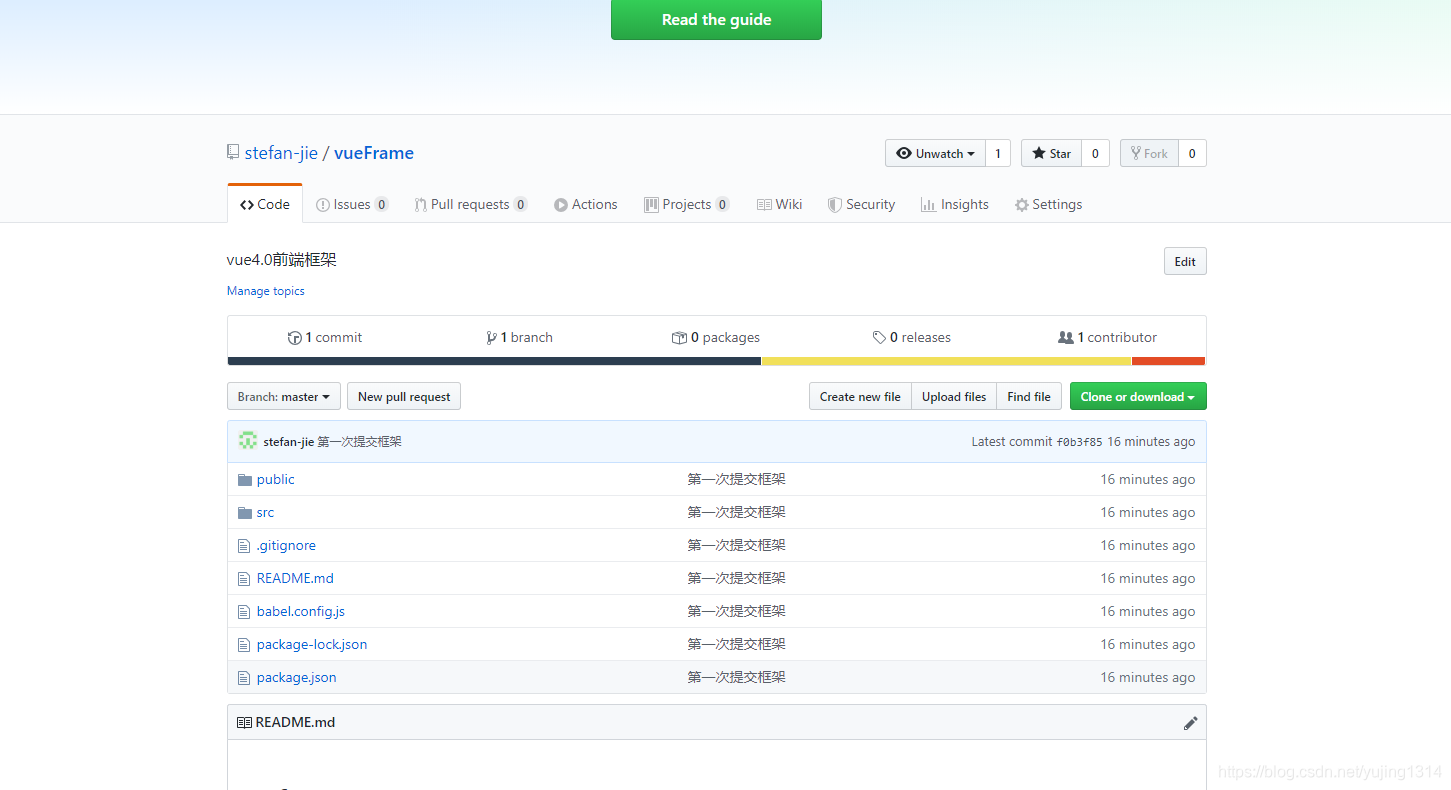The width and height of the screenshot is (1451, 790).
Task: Click the Read the guide button
Action: click(x=716, y=19)
